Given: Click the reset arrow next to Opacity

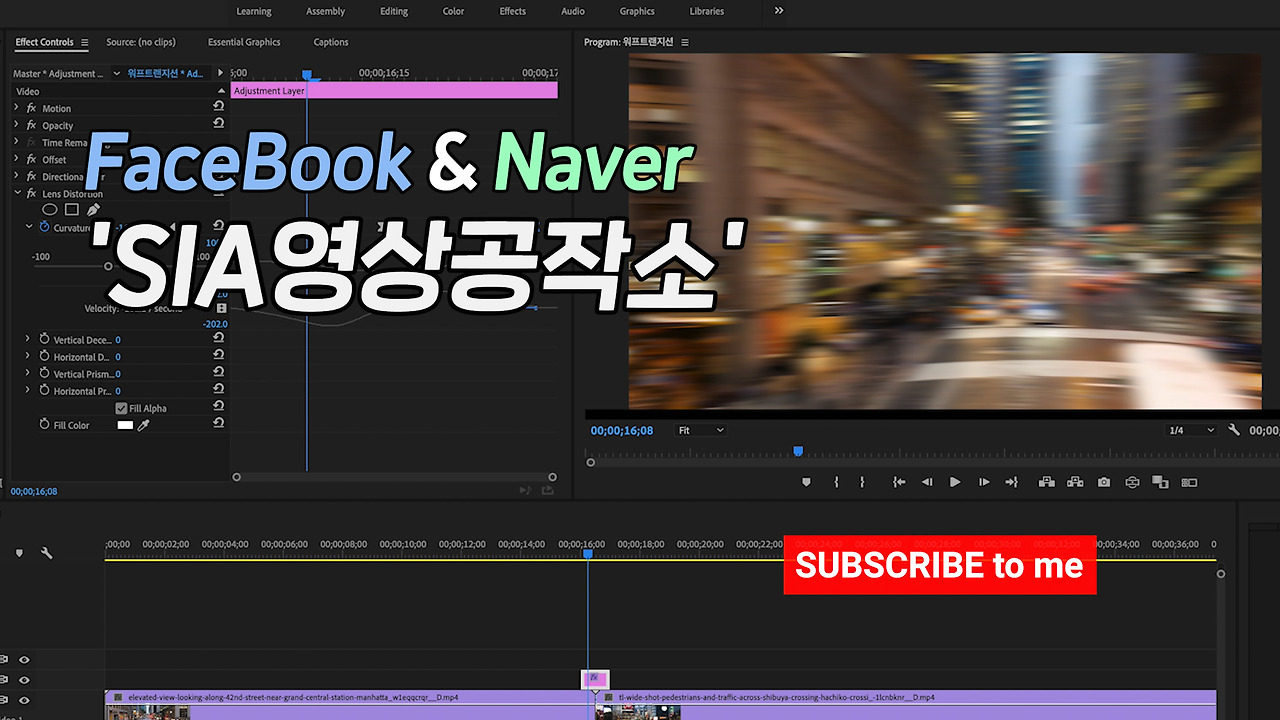Looking at the screenshot, I should pyautogui.click(x=219, y=123).
